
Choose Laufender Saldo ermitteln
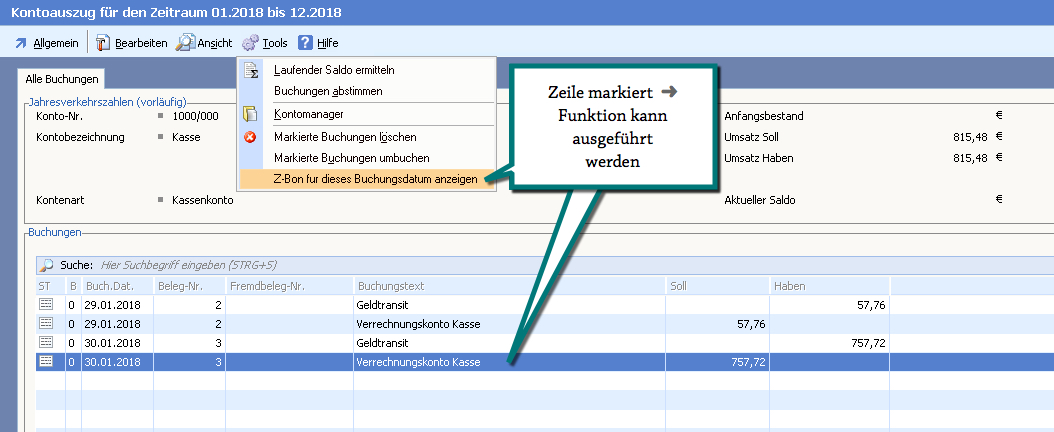pyautogui.click(x=334, y=70)
